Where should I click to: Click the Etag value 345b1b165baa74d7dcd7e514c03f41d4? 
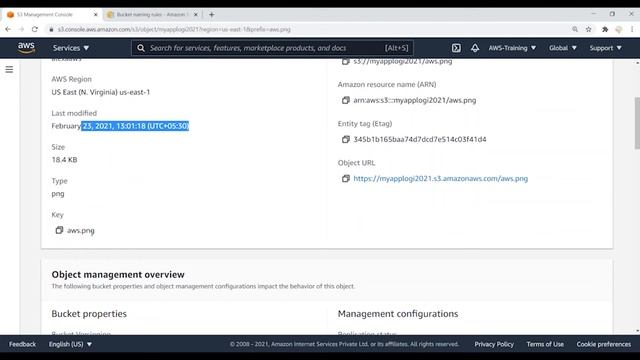click(x=420, y=139)
